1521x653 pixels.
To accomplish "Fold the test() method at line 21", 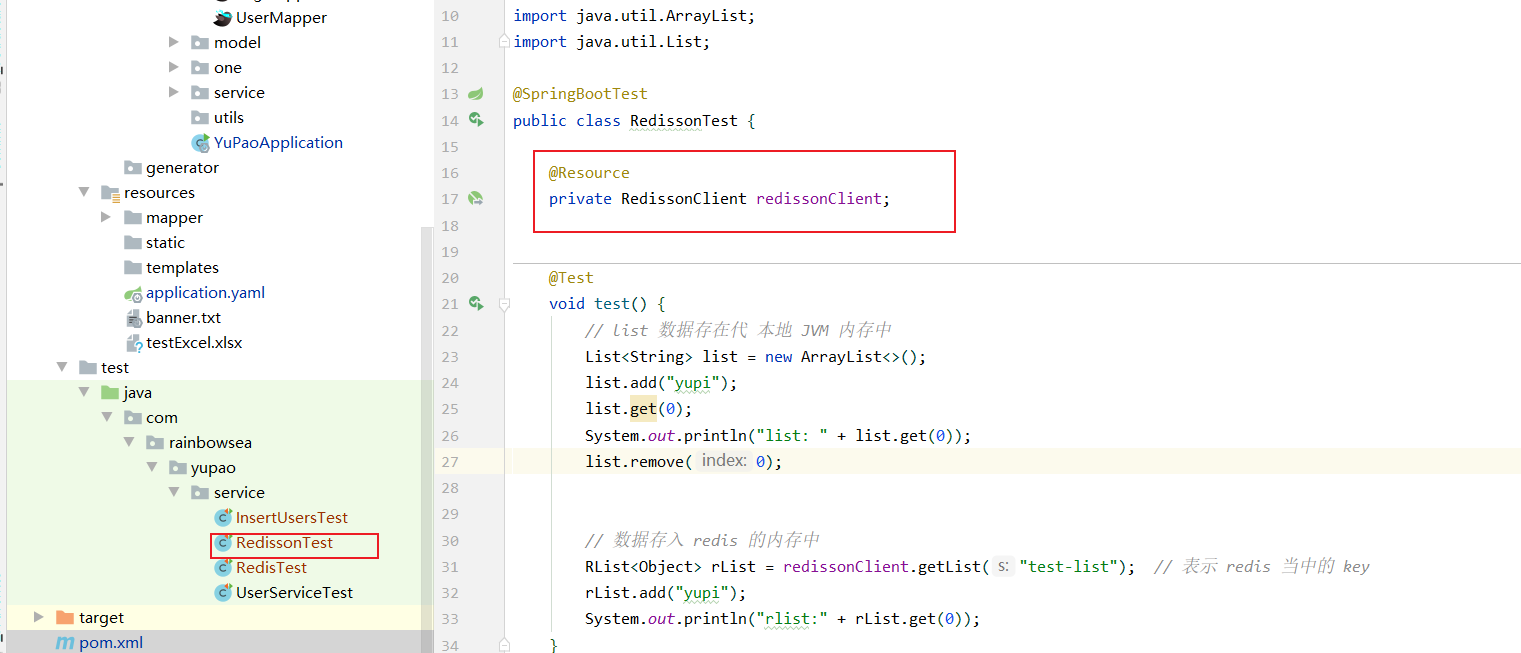I will point(504,303).
